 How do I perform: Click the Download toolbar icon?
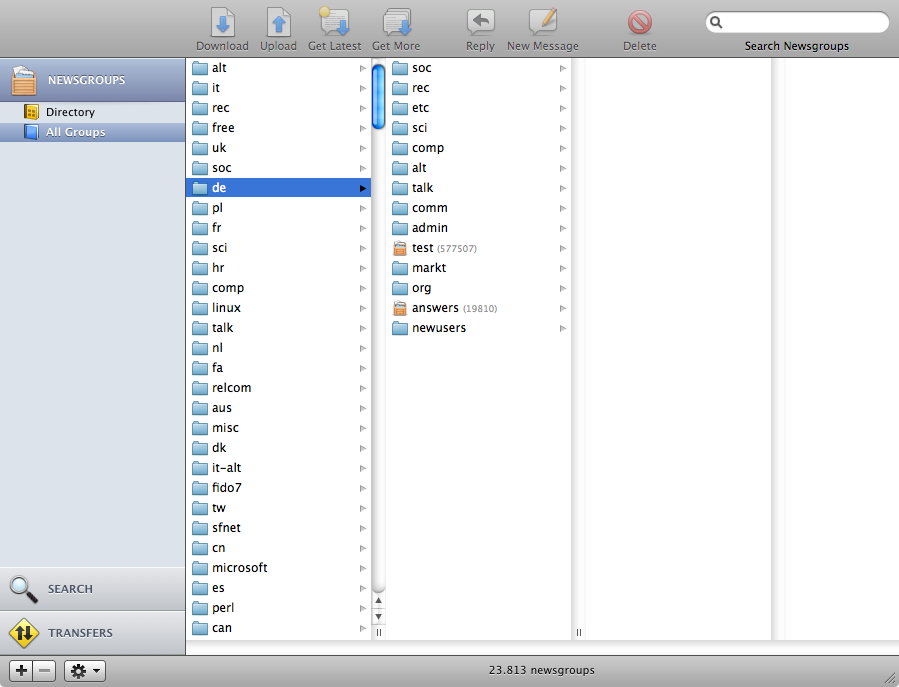[222, 23]
